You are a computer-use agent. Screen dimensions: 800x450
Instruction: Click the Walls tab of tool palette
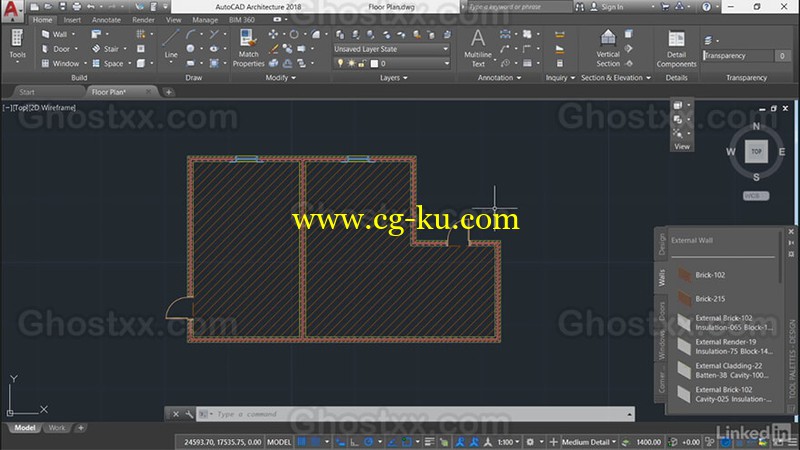[x=661, y=278]
